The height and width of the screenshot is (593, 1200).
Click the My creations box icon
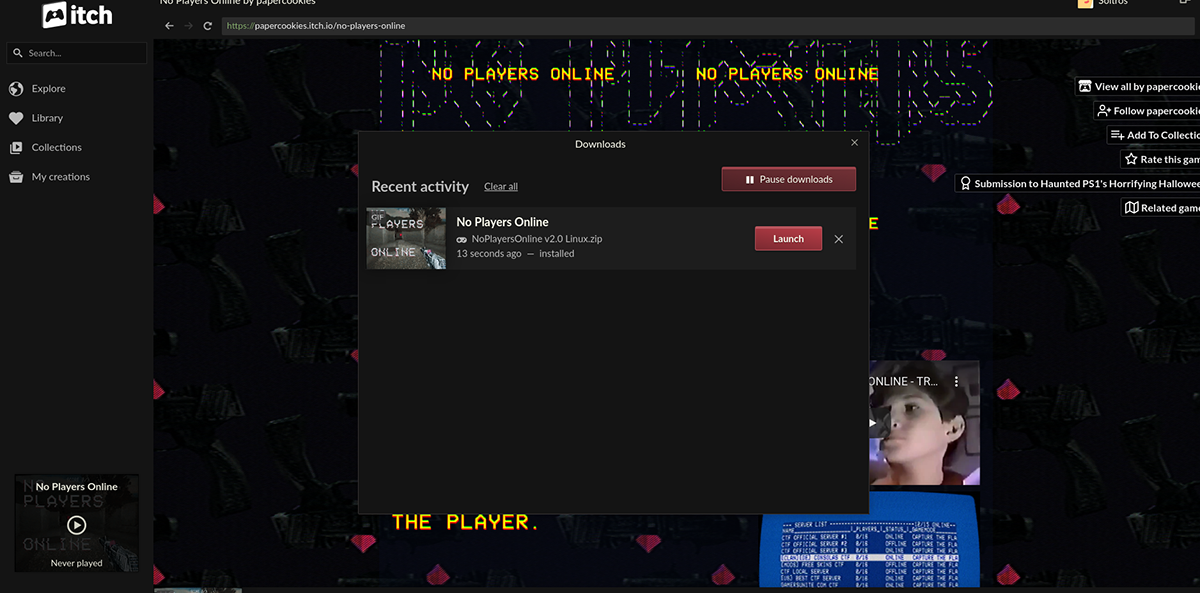(16, 177)
